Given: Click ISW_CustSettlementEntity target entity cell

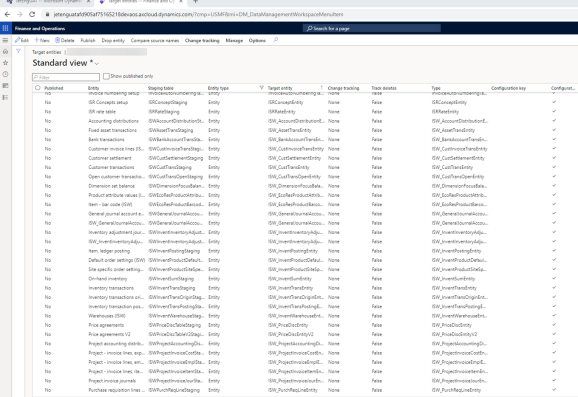Looking at the screenshot, I should [x=294, y=158].
